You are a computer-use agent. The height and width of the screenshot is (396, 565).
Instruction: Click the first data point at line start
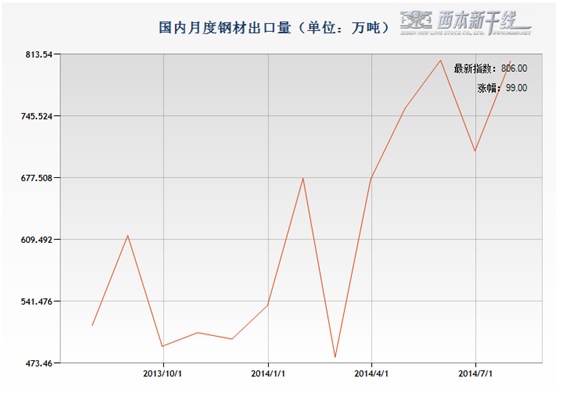pyautogui.click(x=93, y=325)
